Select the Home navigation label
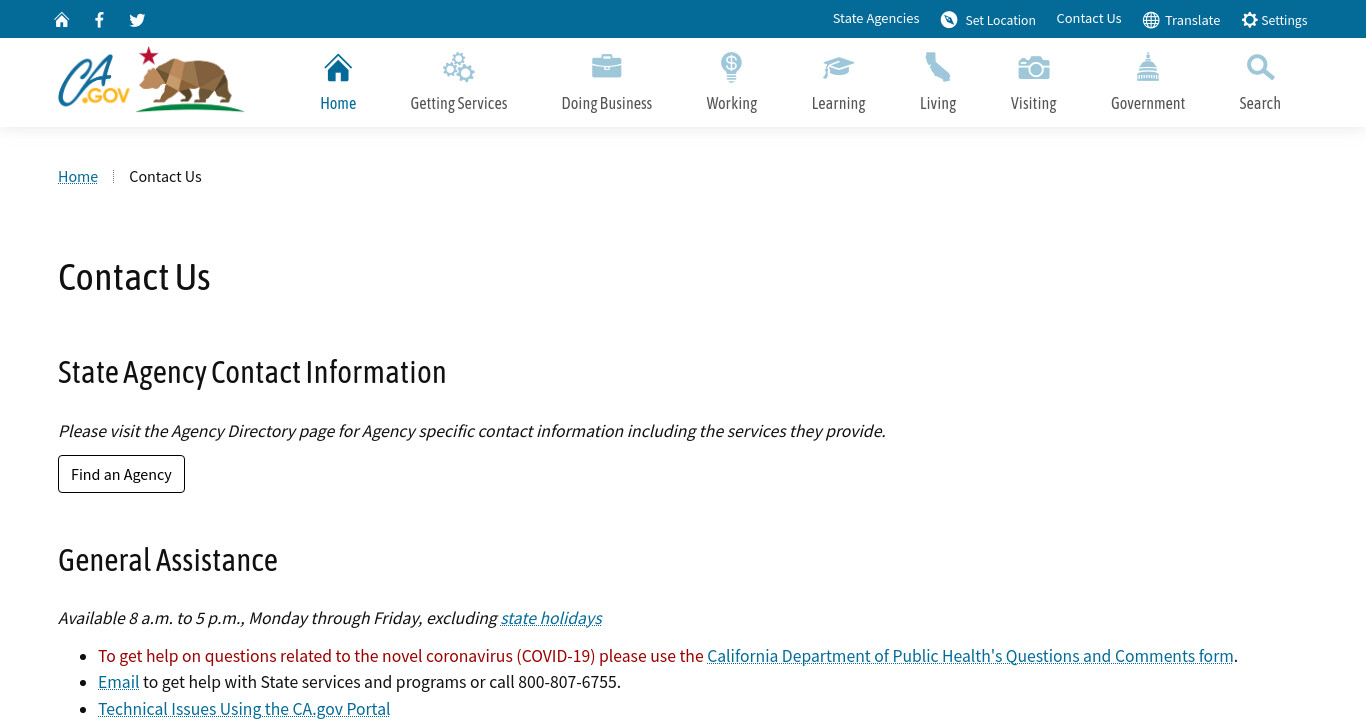This screenshot has height=728, width=1366. (x=338, y=103)
